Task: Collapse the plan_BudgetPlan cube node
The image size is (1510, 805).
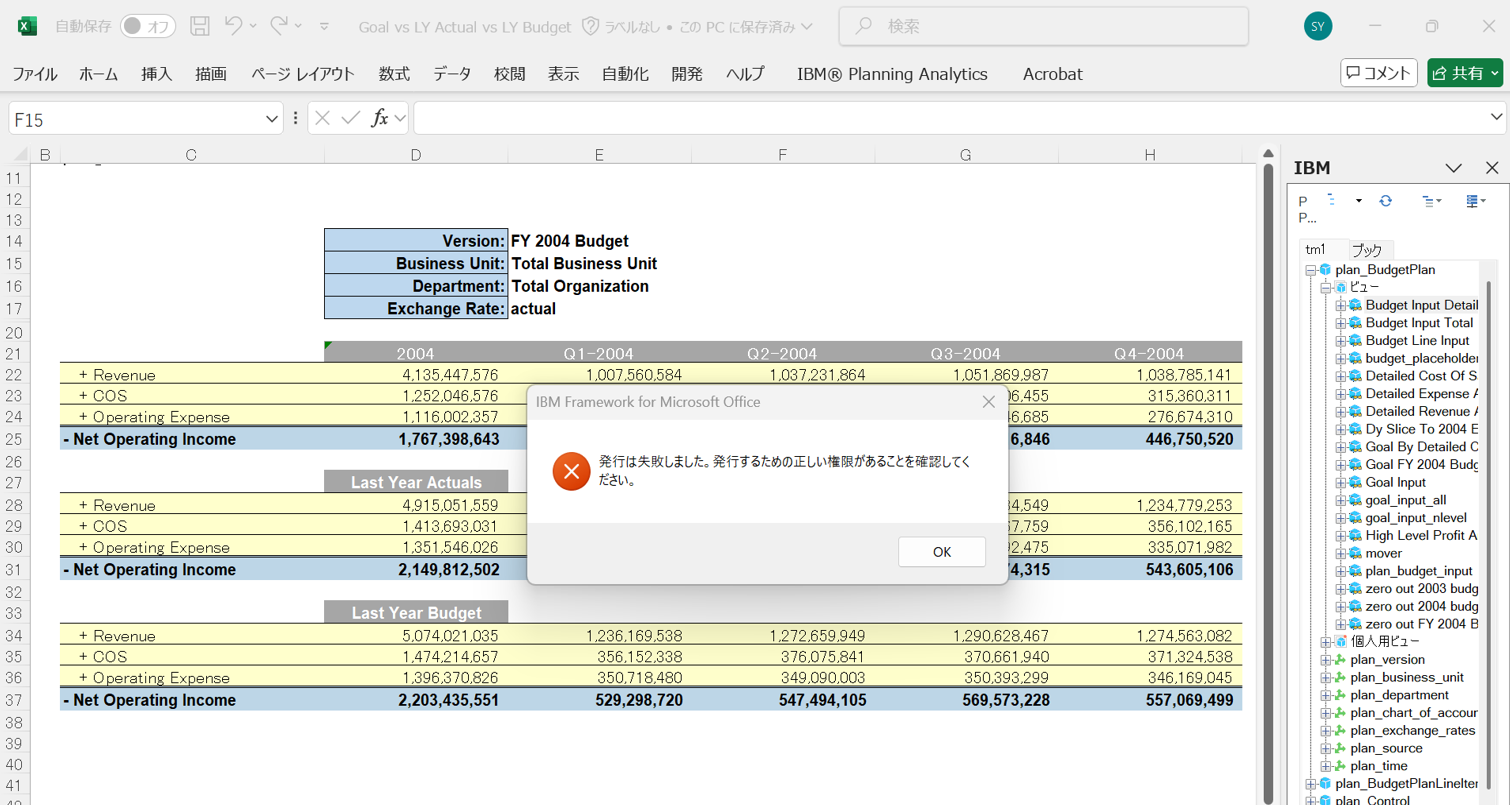Action: (x=1310, y=270)
